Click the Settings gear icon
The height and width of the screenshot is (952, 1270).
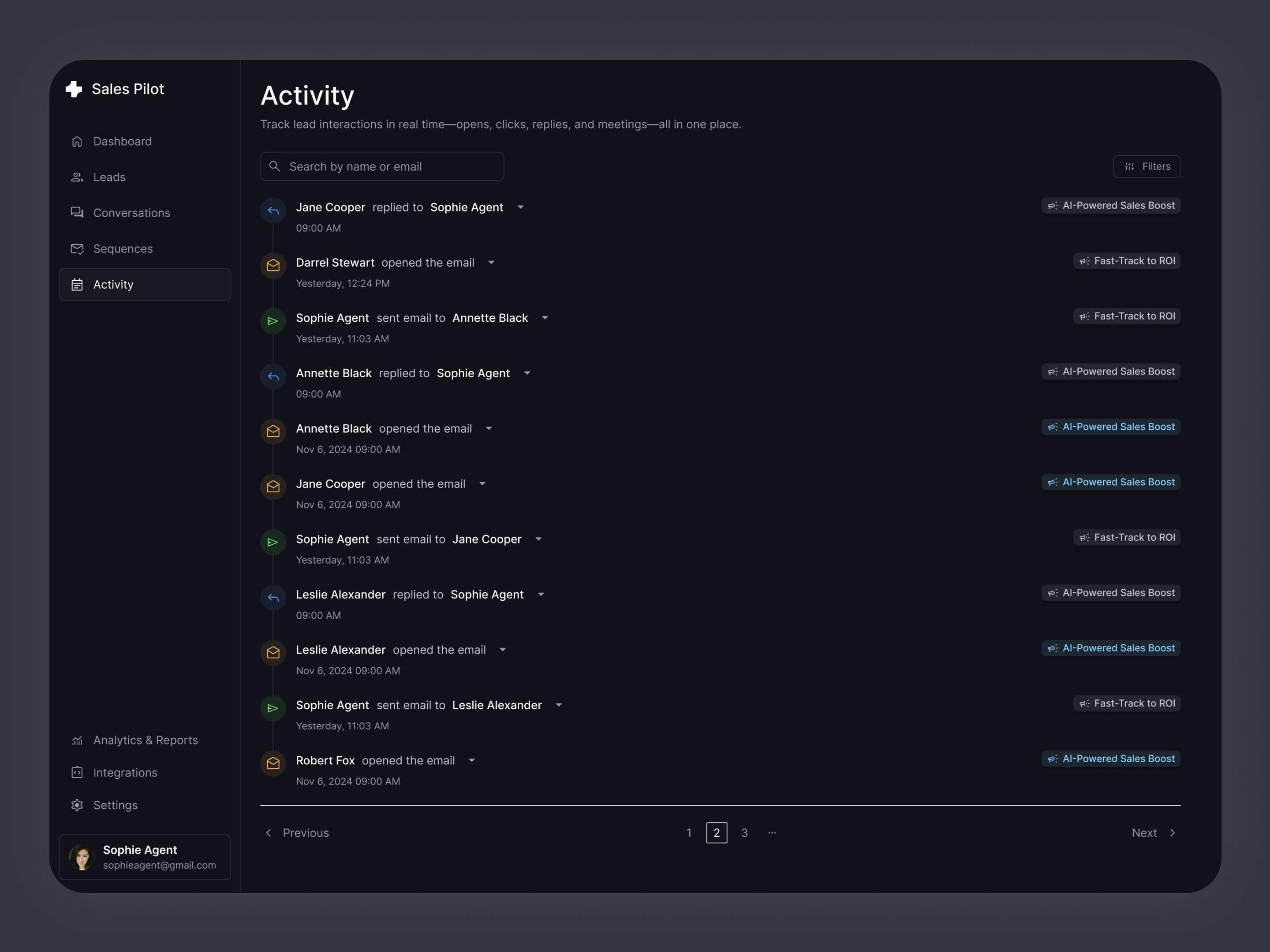77,805
